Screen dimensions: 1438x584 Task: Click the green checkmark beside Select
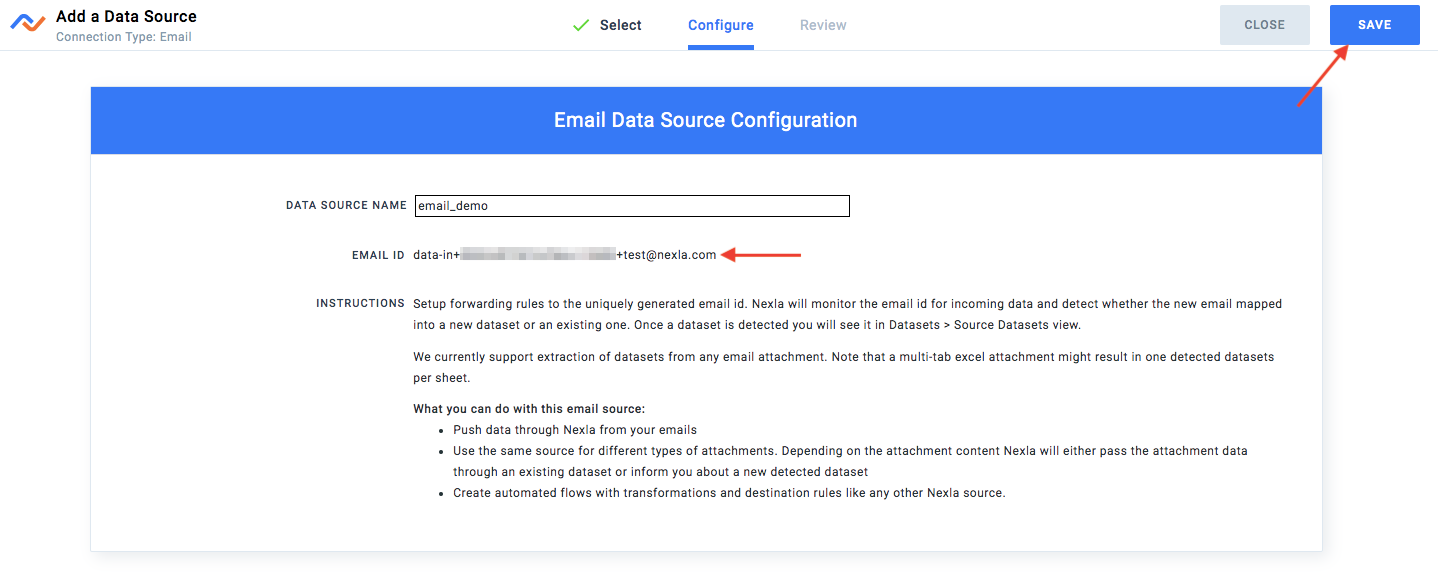pyautogui.click(x=580, y=25)
